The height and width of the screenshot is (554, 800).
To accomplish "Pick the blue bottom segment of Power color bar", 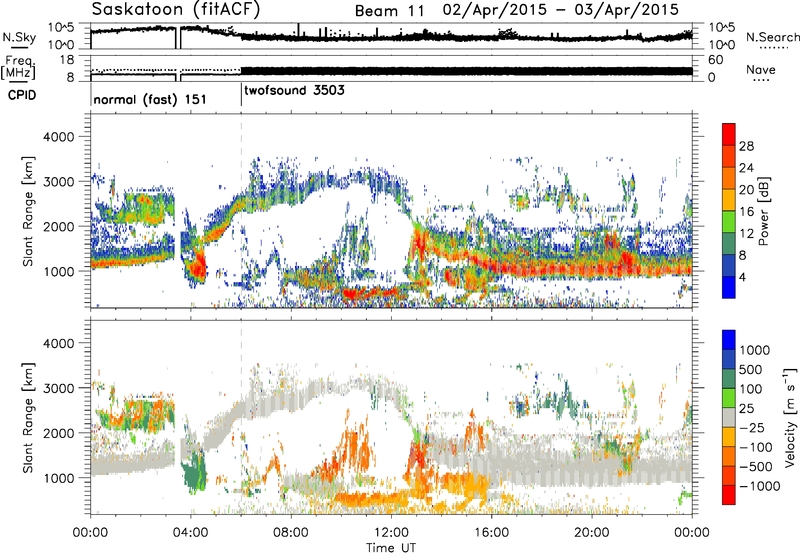I will [x=729, y=287].
